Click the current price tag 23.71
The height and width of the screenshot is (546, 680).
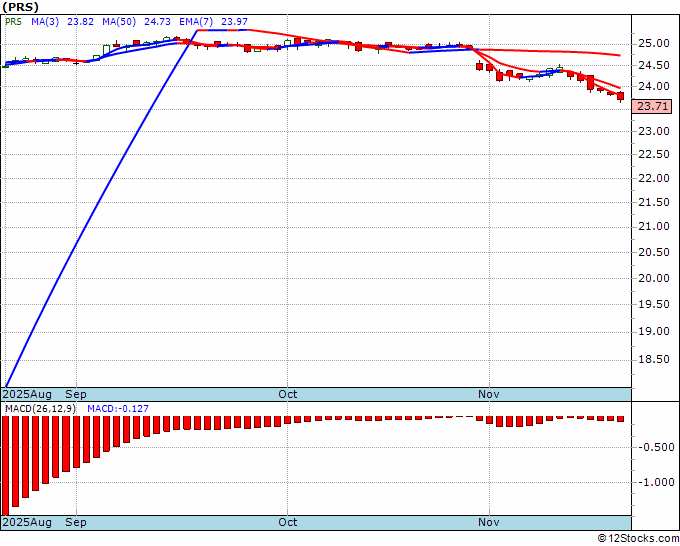point(653,106)
